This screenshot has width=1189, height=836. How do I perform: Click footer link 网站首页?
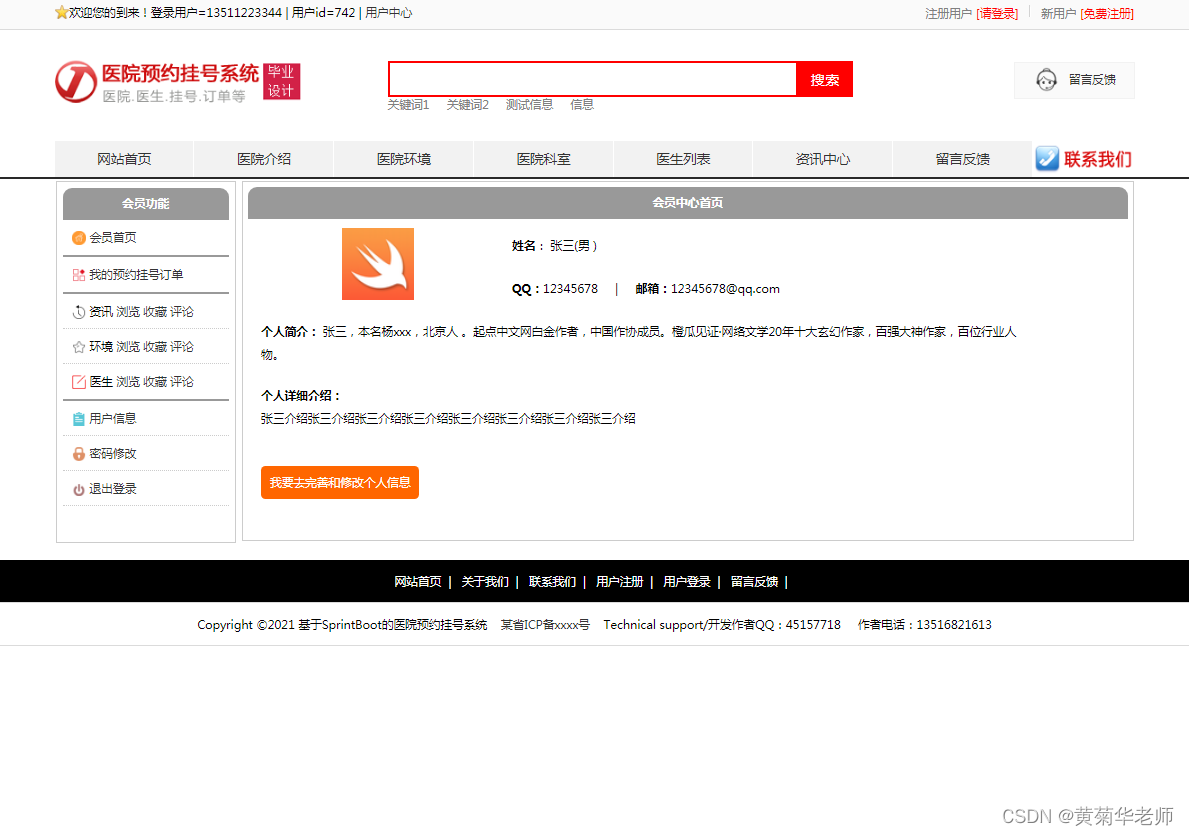coord(418,582)
